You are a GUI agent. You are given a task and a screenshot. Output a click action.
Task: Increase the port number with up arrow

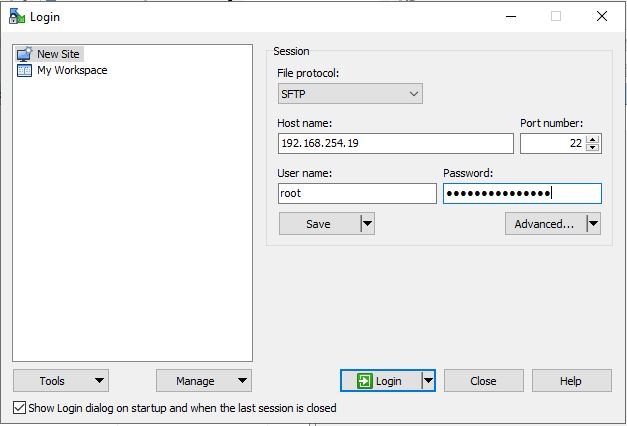(594, 139)
